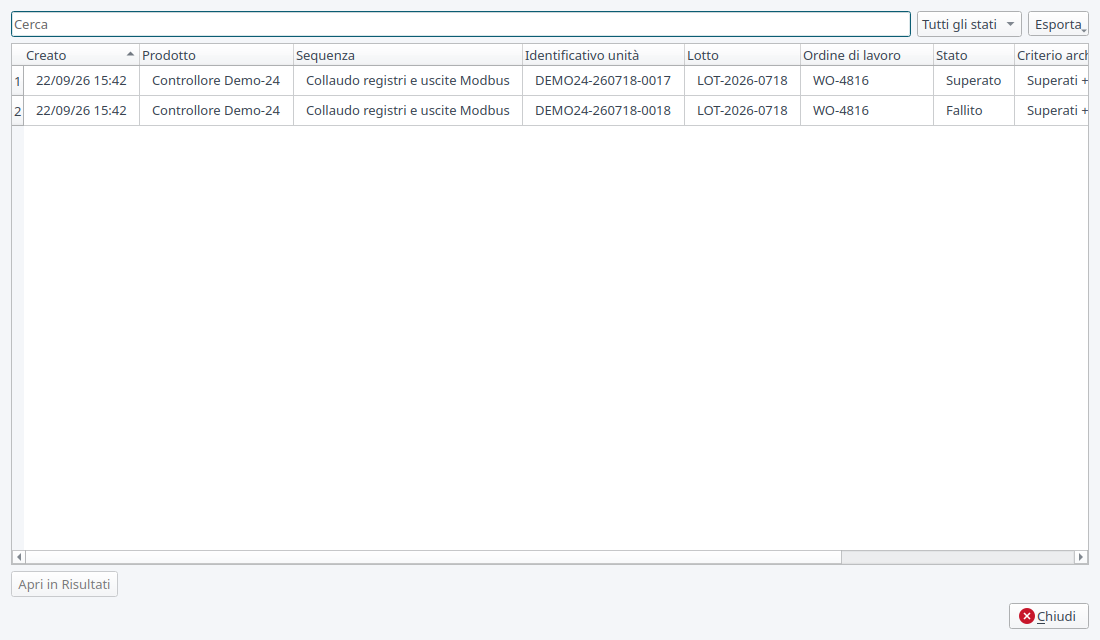Click the Cerca search field

point(461,25)
